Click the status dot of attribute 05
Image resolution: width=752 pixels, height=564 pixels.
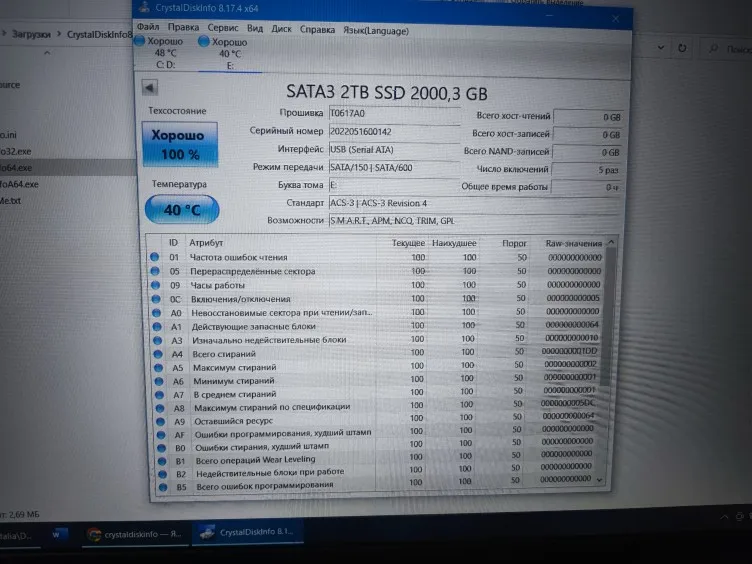point(155,271)
